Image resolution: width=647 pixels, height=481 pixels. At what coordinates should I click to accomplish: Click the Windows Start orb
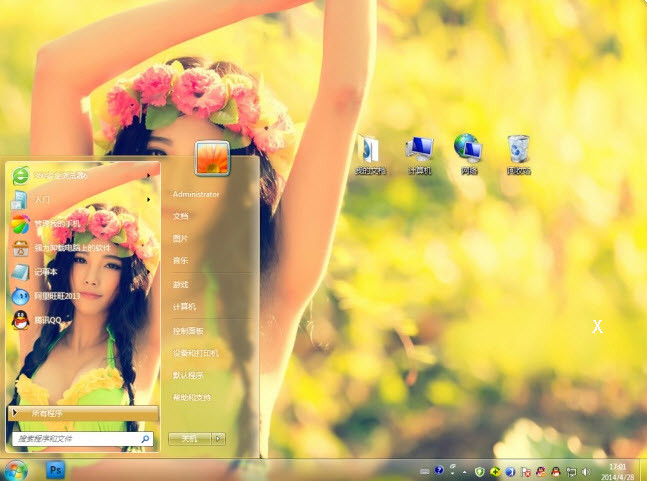pyautogui.click(x=16, y=470)
